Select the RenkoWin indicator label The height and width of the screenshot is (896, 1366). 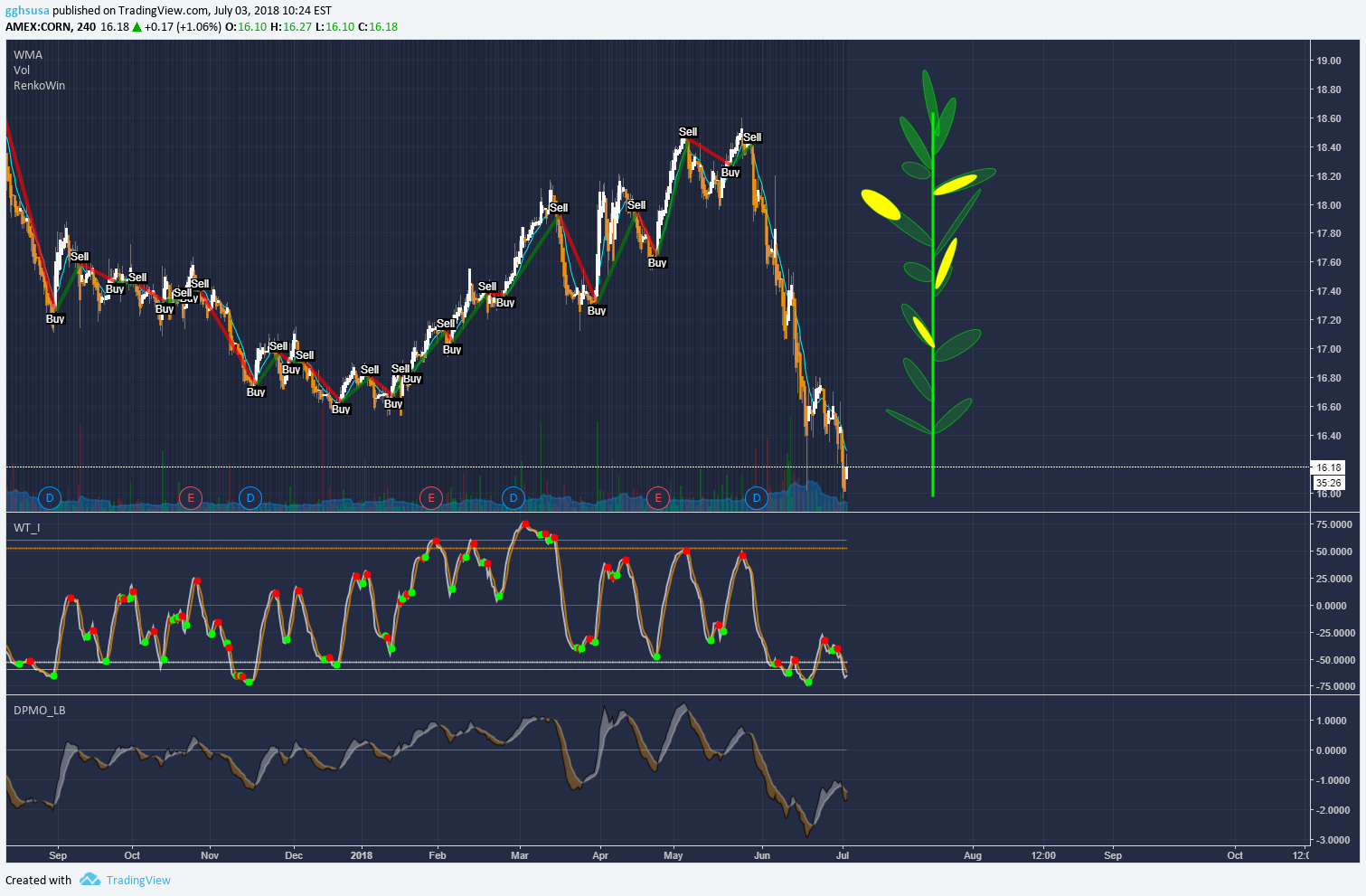39,86
